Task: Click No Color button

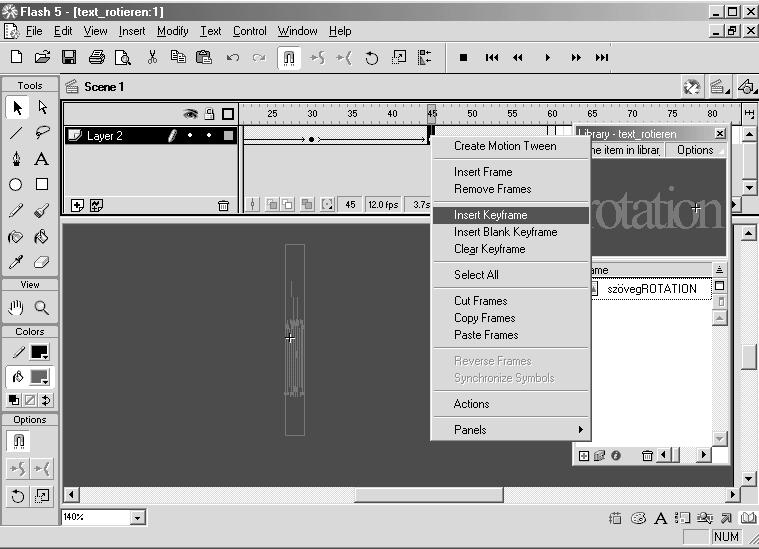Action: (30, 400)
